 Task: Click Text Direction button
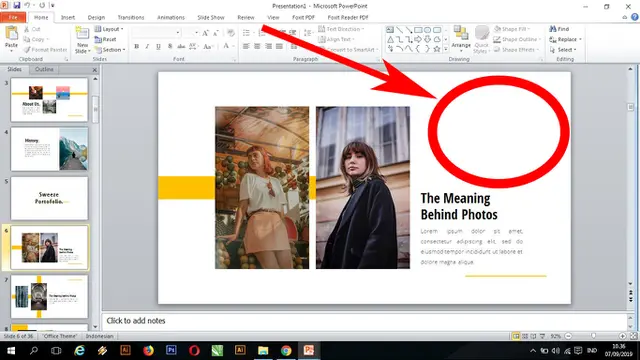tap(341, 29)
